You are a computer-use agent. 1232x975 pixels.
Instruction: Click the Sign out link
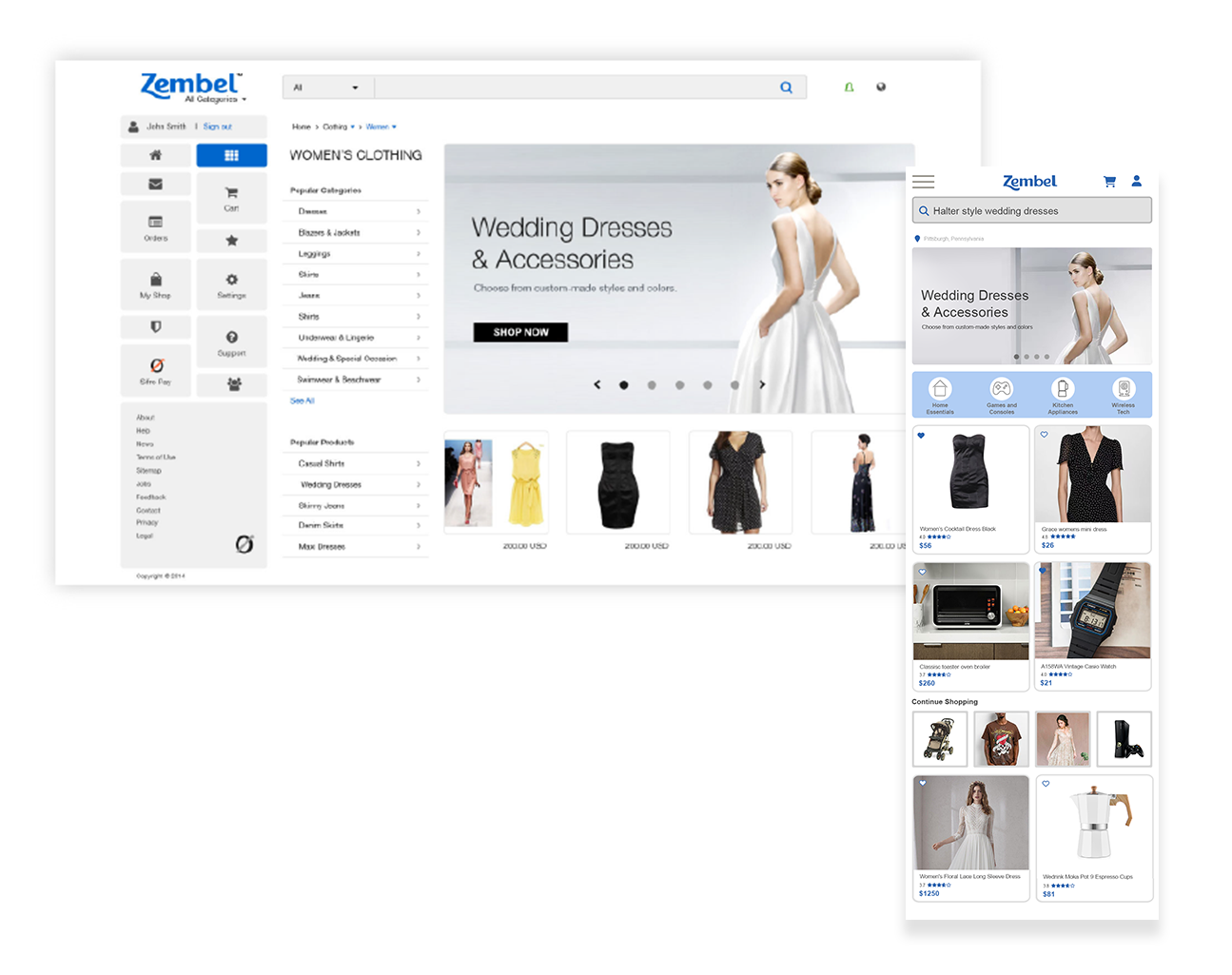(217, 127)
